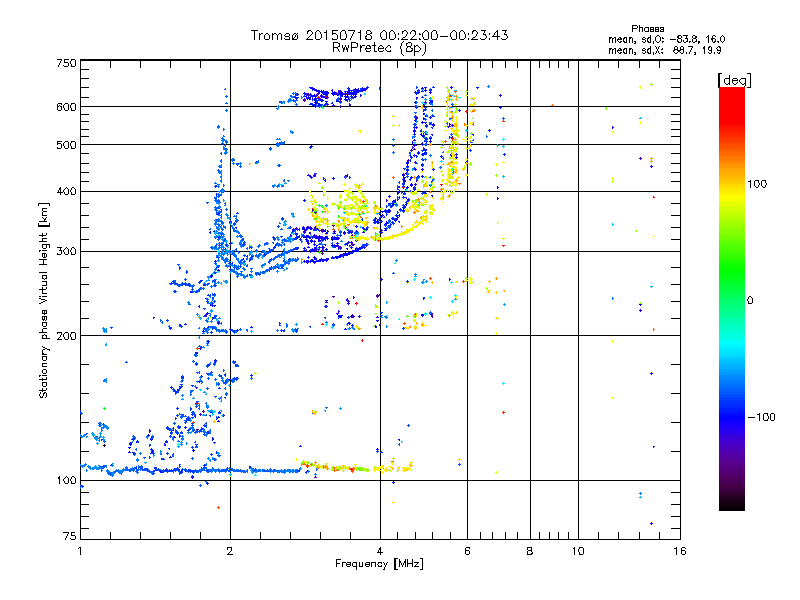Click the y-axis tick label '500'

[66, 145]
